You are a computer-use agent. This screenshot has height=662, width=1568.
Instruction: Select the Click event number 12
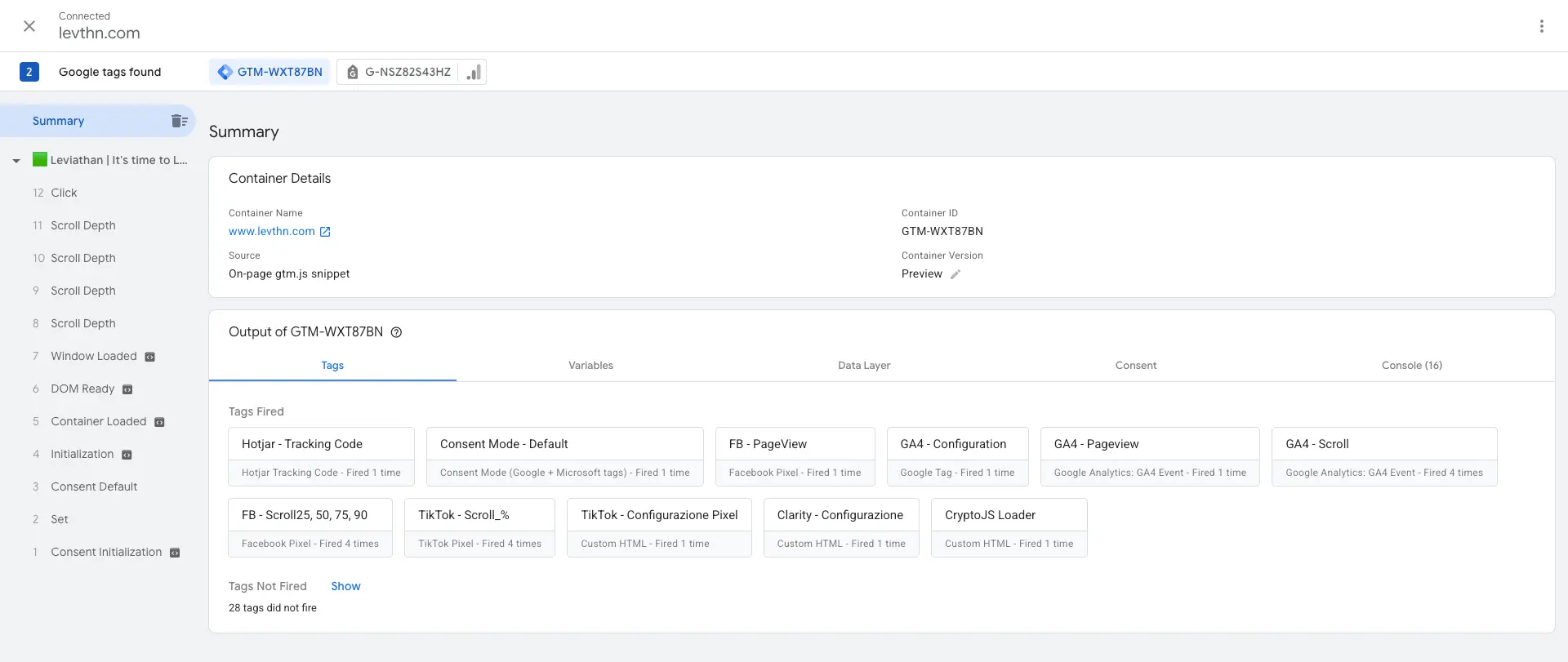64,193
